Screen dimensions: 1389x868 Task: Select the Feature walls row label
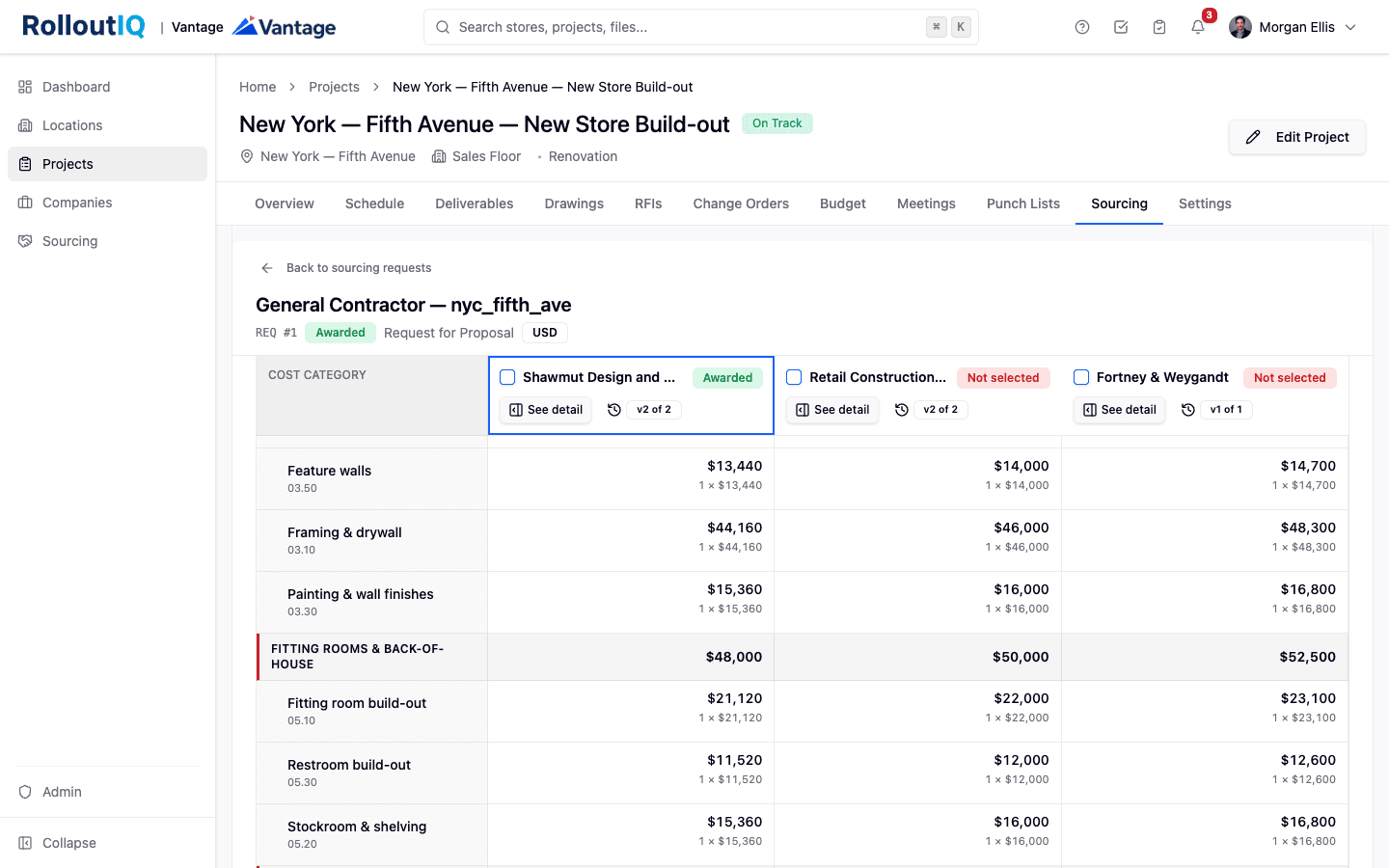pos(329,471)
